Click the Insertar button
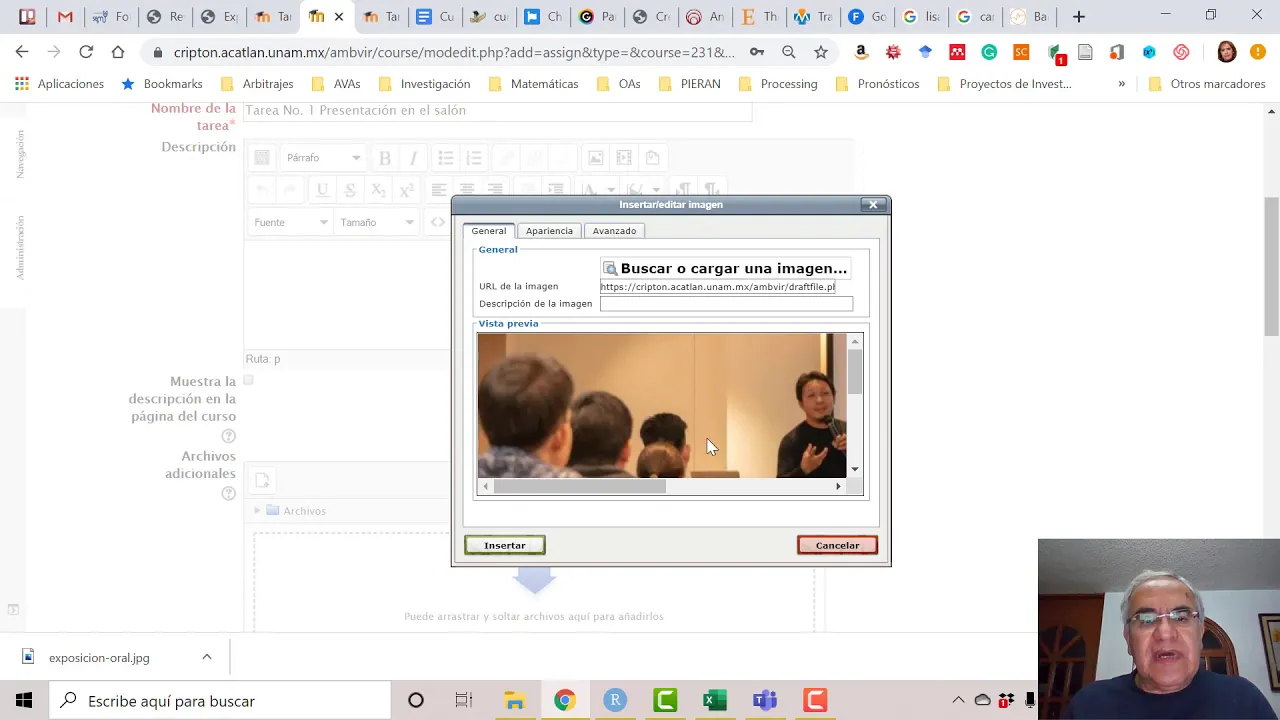This screenshot has width=1280, height=720. [x=505, y=545]
